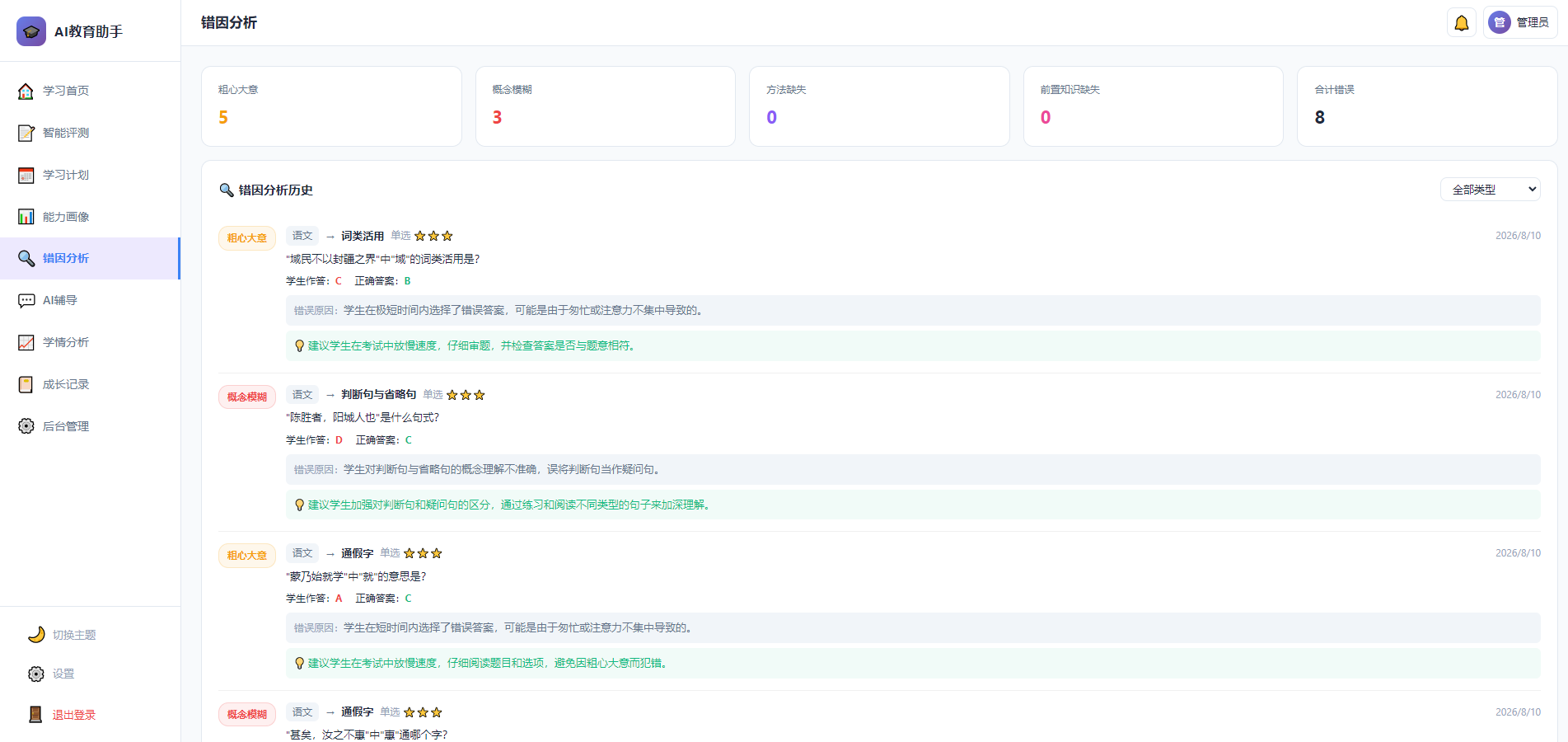Image resolution: width=1568 pixels, height=742 pixels.
Task: Click the bar chart icon beside 能力画像
Action: pyautogui.click(x=26, y=217)
